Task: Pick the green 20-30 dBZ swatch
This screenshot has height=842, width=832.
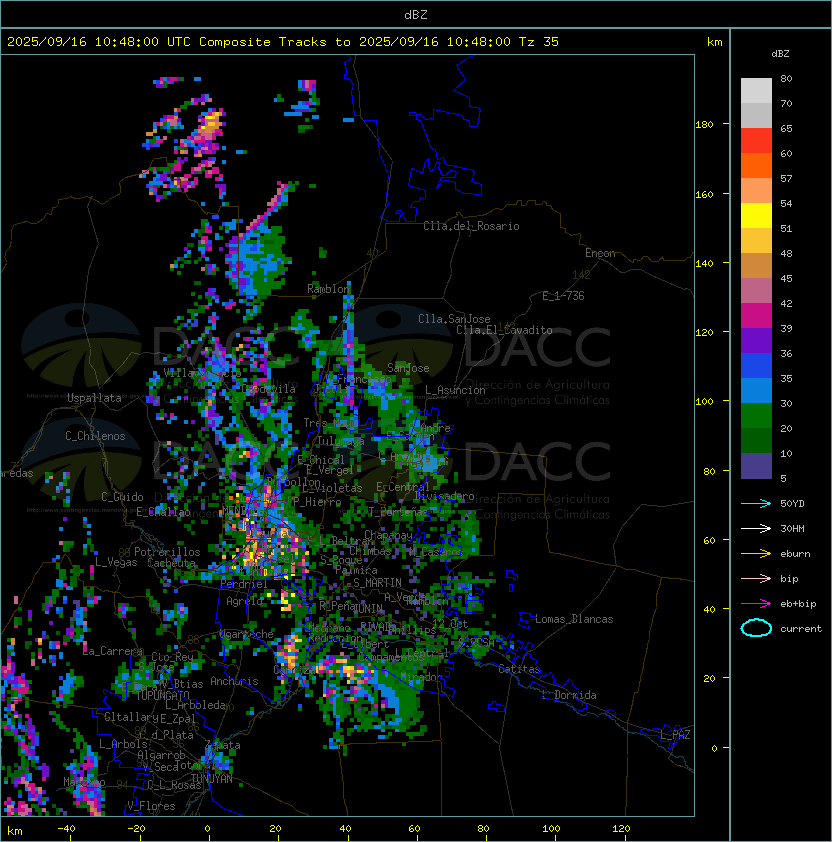Action: pos(756,415)
